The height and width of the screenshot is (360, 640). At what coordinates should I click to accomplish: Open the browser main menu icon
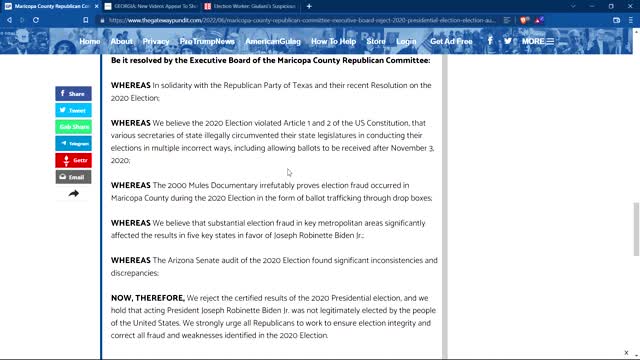[631, 20]
